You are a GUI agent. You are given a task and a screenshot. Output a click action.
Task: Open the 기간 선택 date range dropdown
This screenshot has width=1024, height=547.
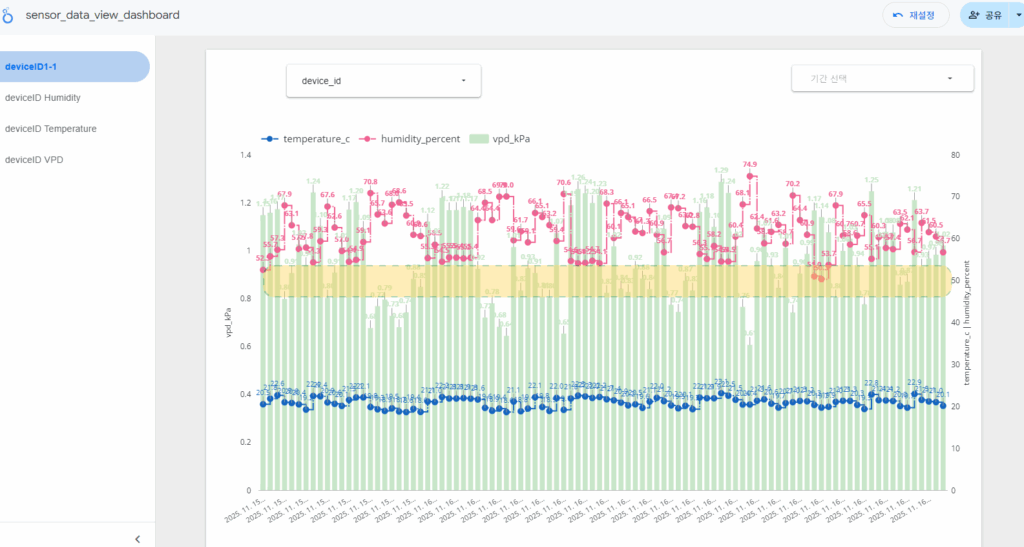[x=882, y=78]
